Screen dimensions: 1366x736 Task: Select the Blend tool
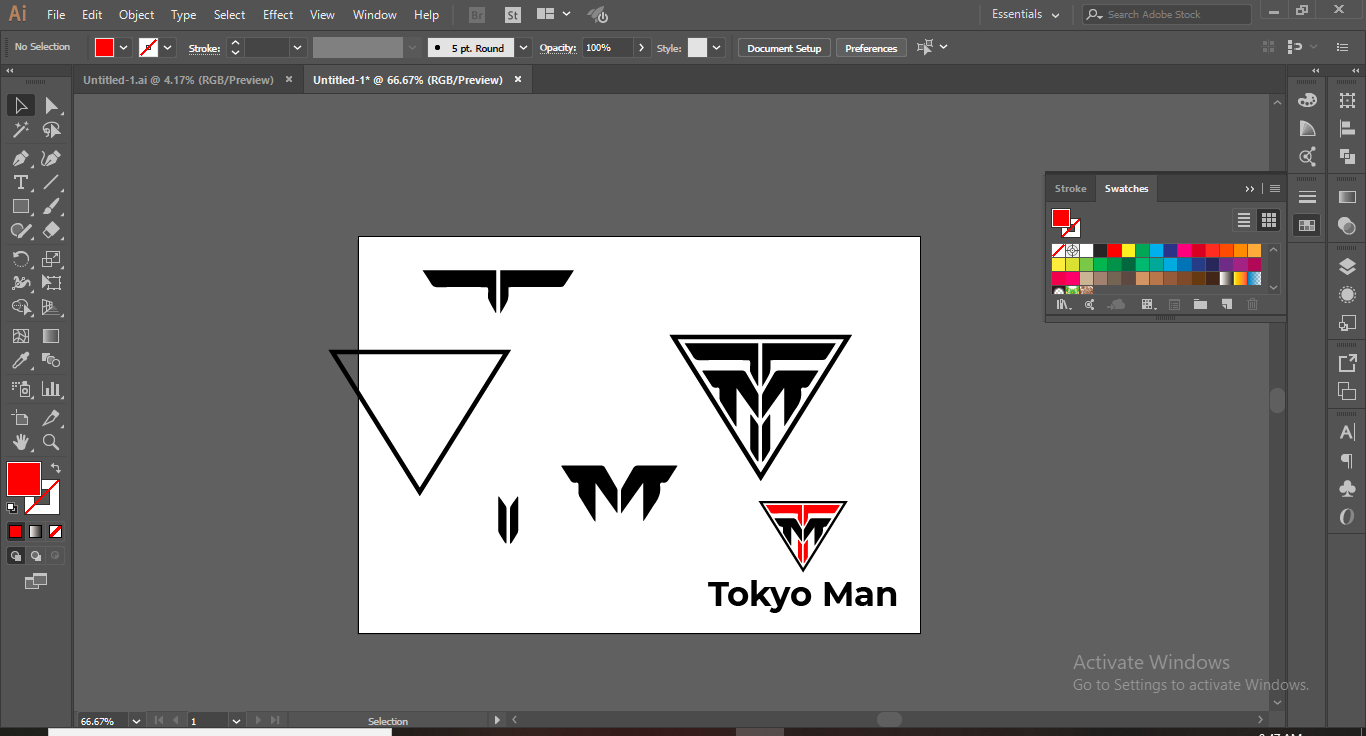pyautogui.click(x=51, y=360)
